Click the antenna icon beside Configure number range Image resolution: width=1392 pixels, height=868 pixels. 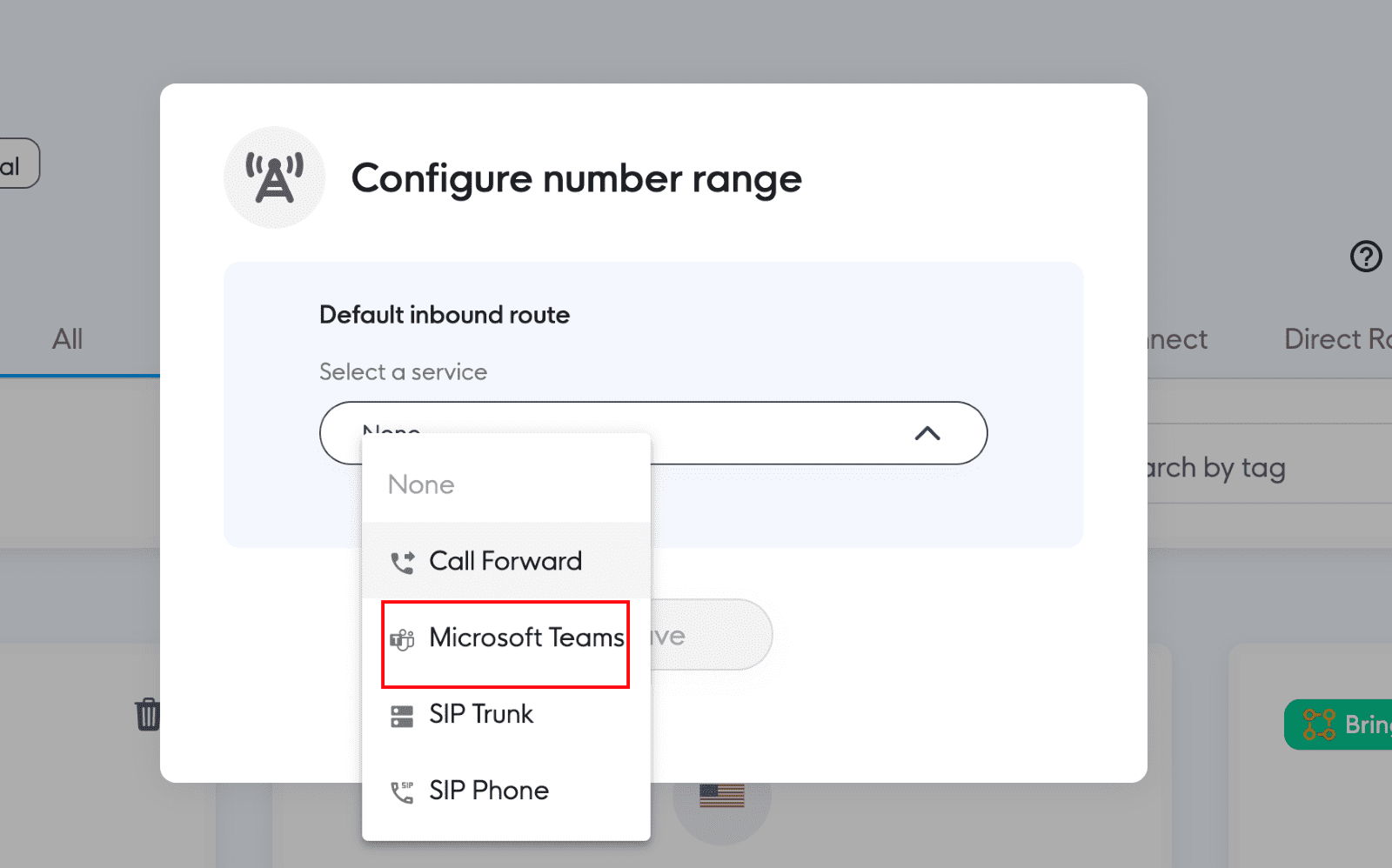pos(274,176)
